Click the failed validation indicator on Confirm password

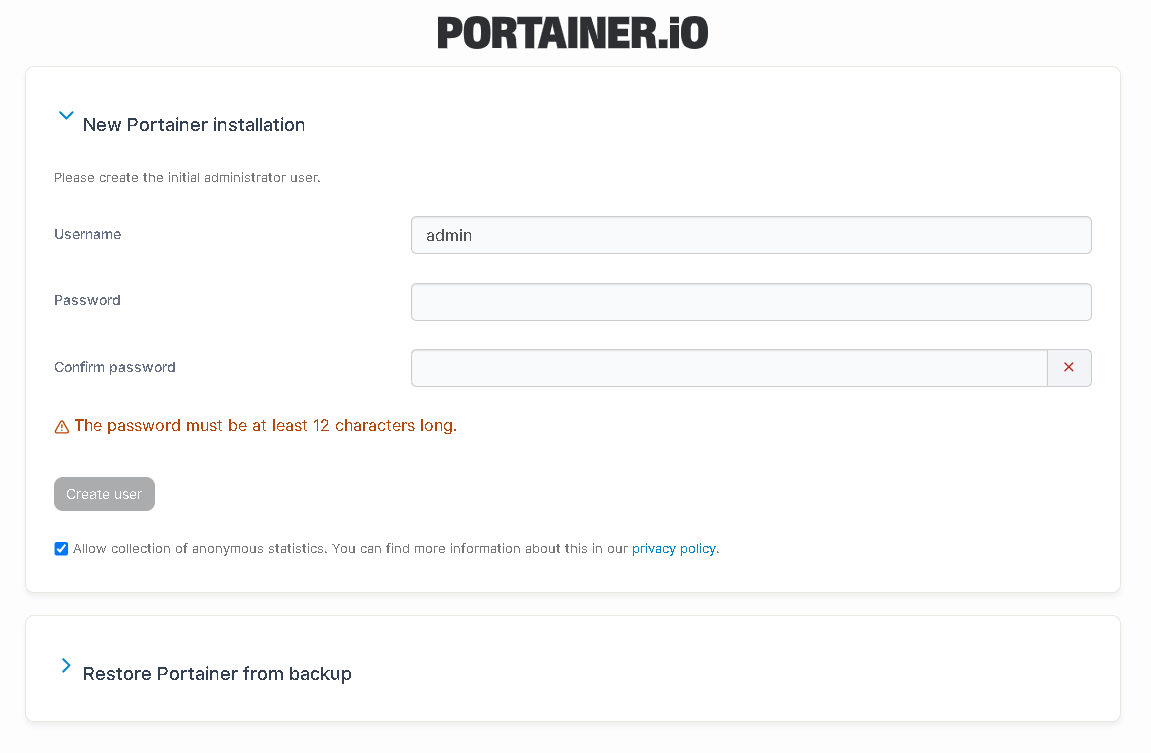coord(1069,367)
